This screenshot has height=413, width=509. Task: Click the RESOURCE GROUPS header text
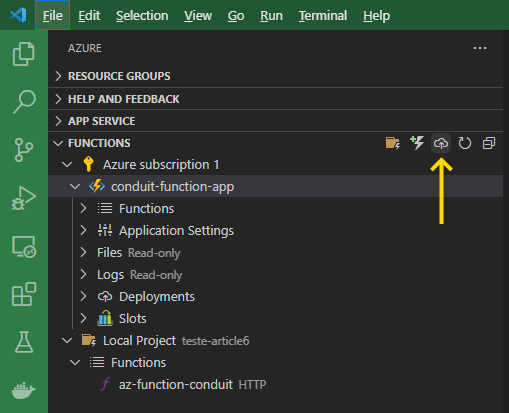119,76
